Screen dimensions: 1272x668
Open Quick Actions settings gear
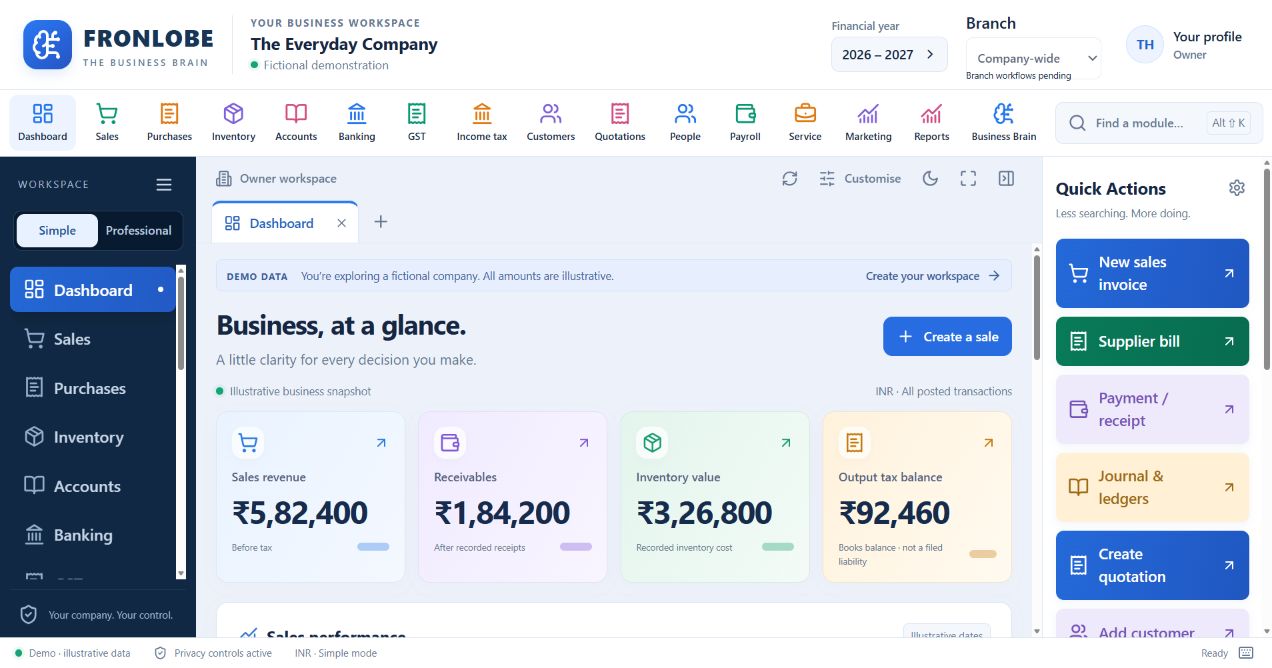pos(1237,188)
